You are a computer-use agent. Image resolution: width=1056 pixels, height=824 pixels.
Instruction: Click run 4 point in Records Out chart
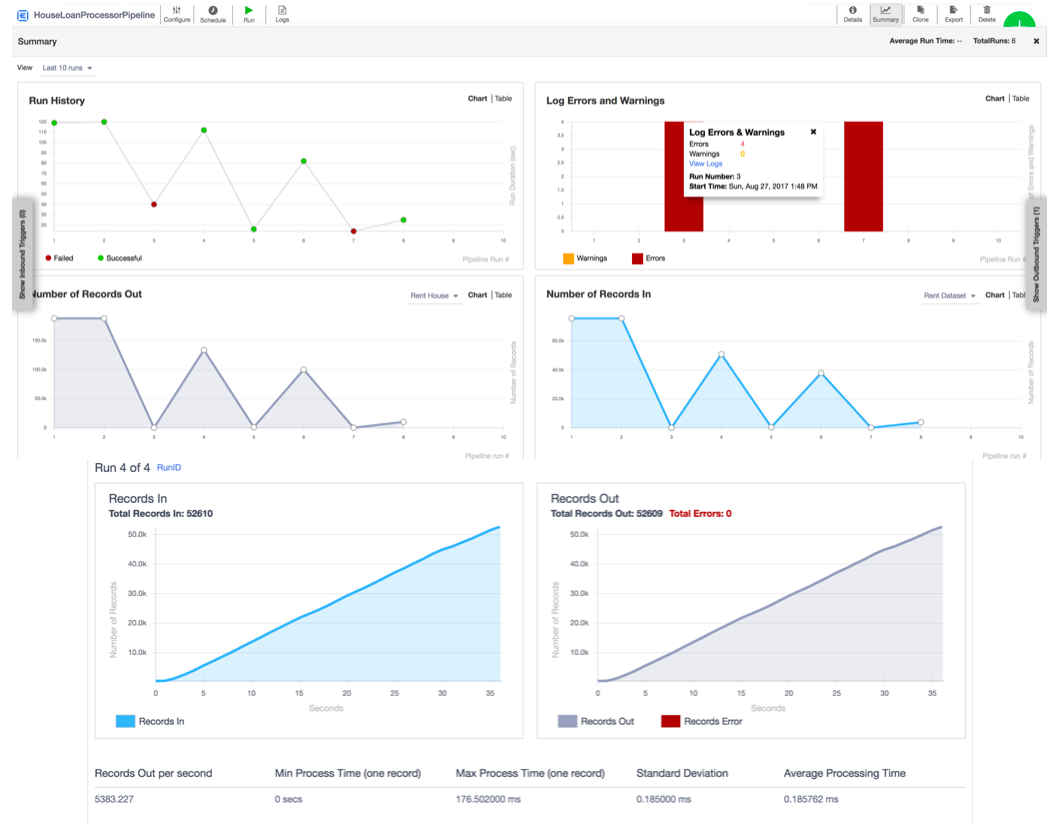pyautogui.click(x=204, y=350)
